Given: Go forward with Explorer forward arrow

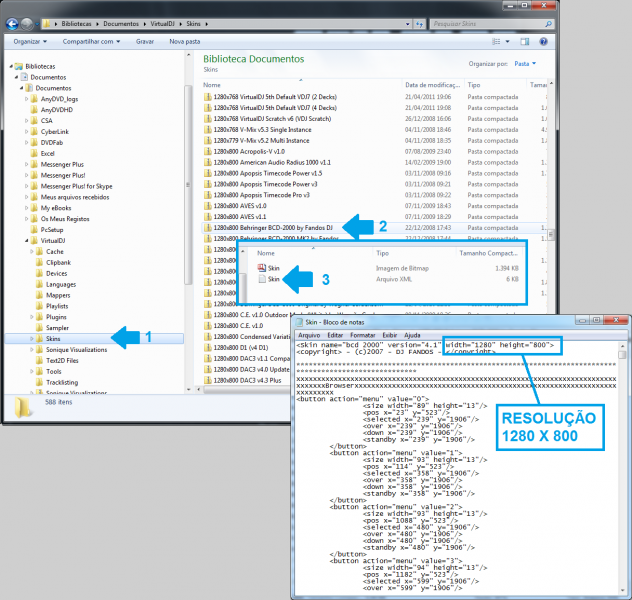Looking at the screenshot, I should click(x=27, y=24).
